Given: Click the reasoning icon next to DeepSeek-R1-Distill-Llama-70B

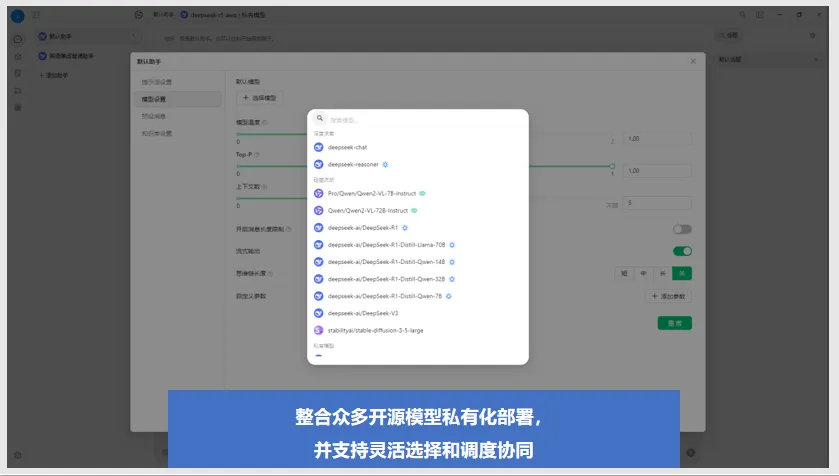Looking at the screenshot, I should [452, 244].
